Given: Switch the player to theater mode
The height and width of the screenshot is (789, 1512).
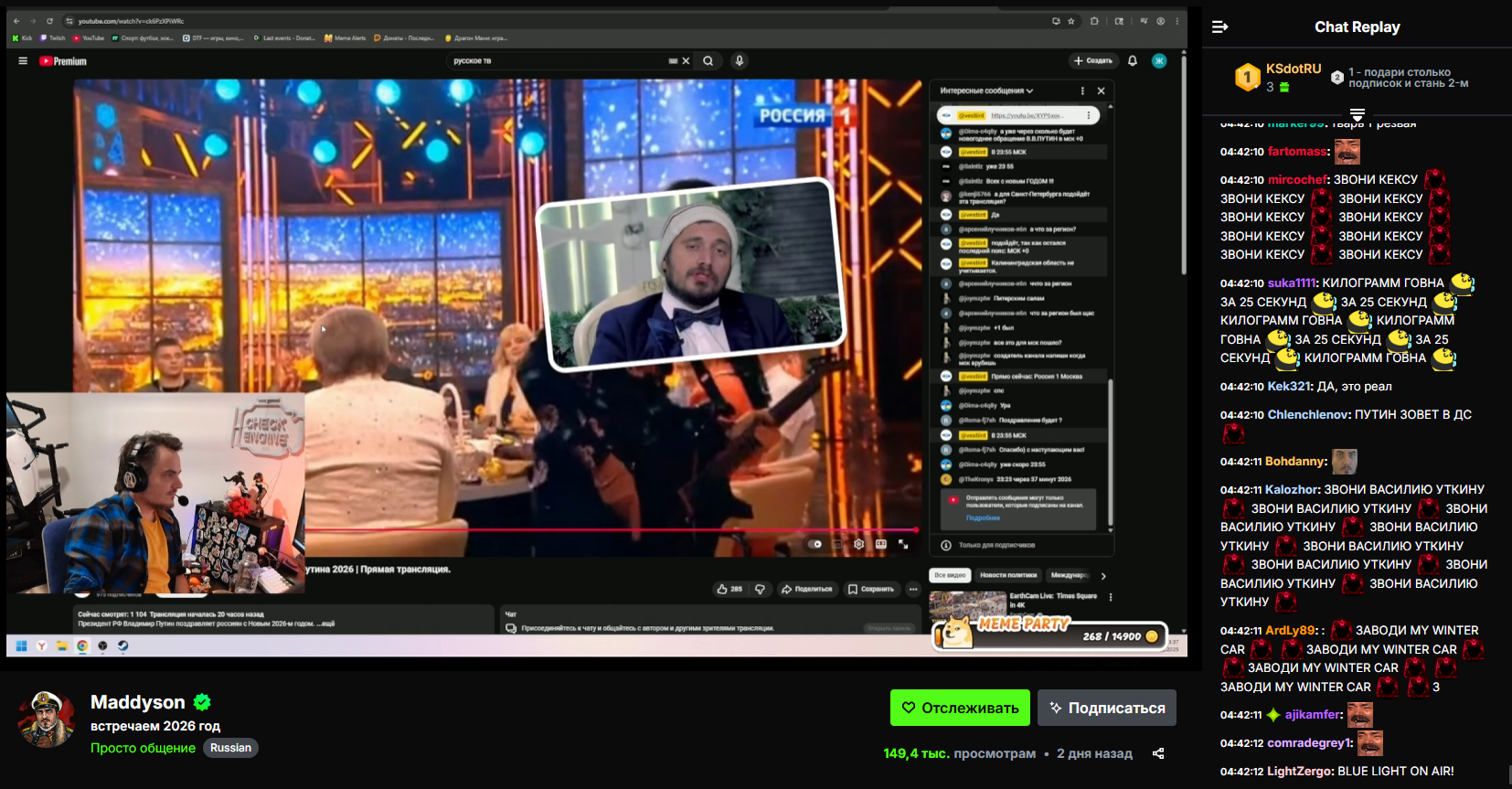Looking at the screenshot, I should [880, 544].
